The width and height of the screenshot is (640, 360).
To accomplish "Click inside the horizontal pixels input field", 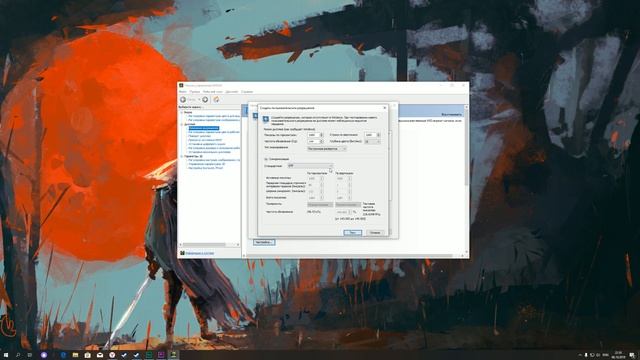I will click(x=313, y=135).
